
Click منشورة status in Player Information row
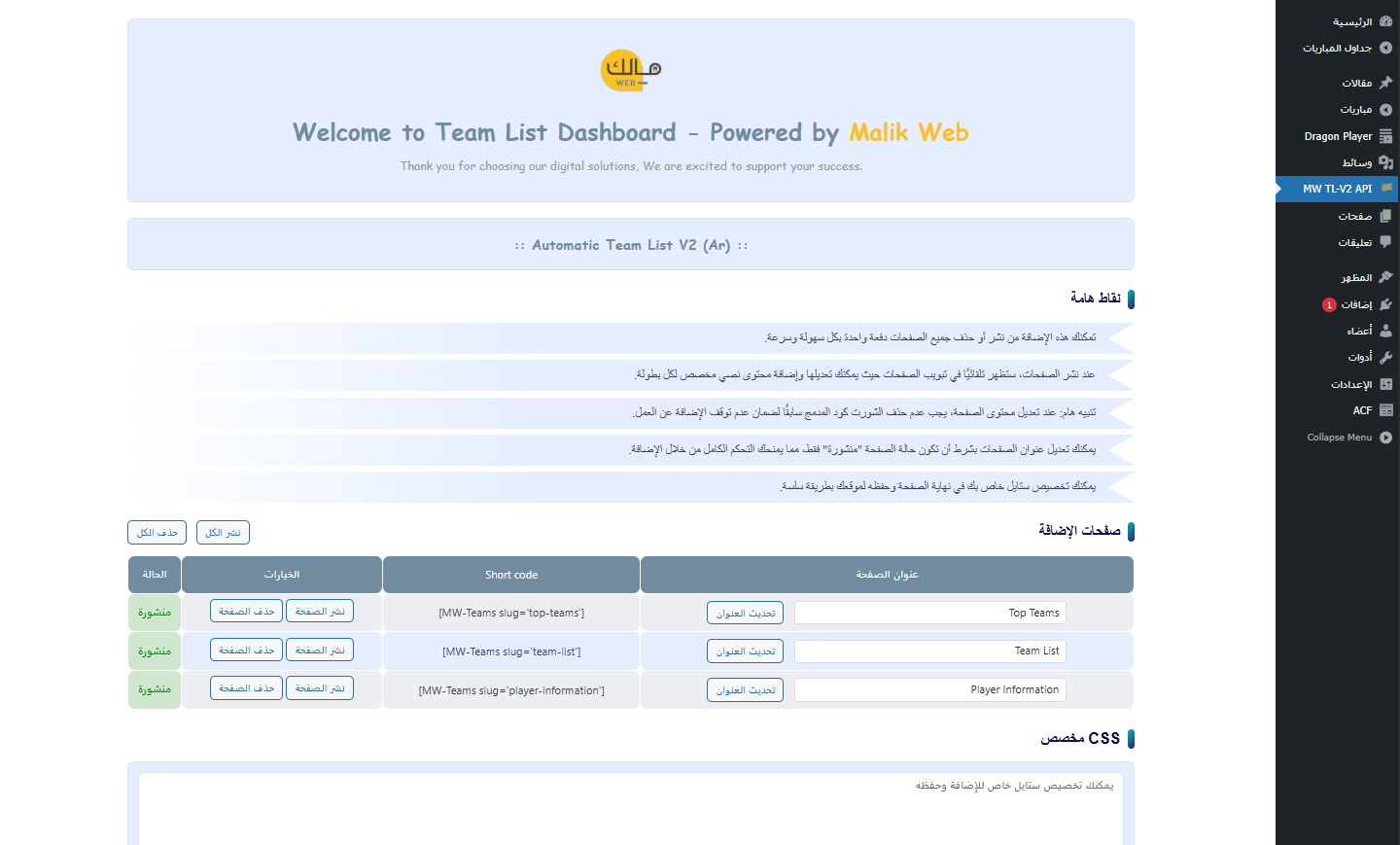click(155, 689)
